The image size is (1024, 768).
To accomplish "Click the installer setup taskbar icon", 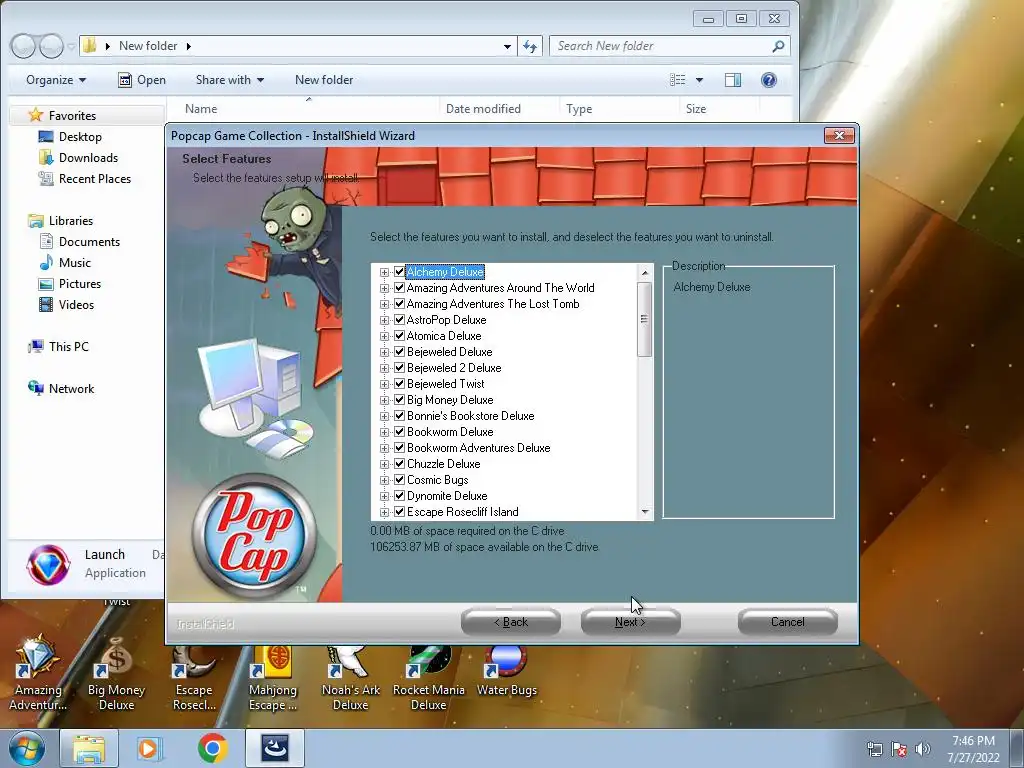I will 275,748.
